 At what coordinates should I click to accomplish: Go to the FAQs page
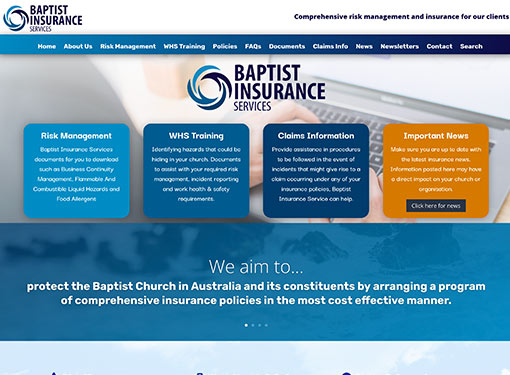pos(253,46)
